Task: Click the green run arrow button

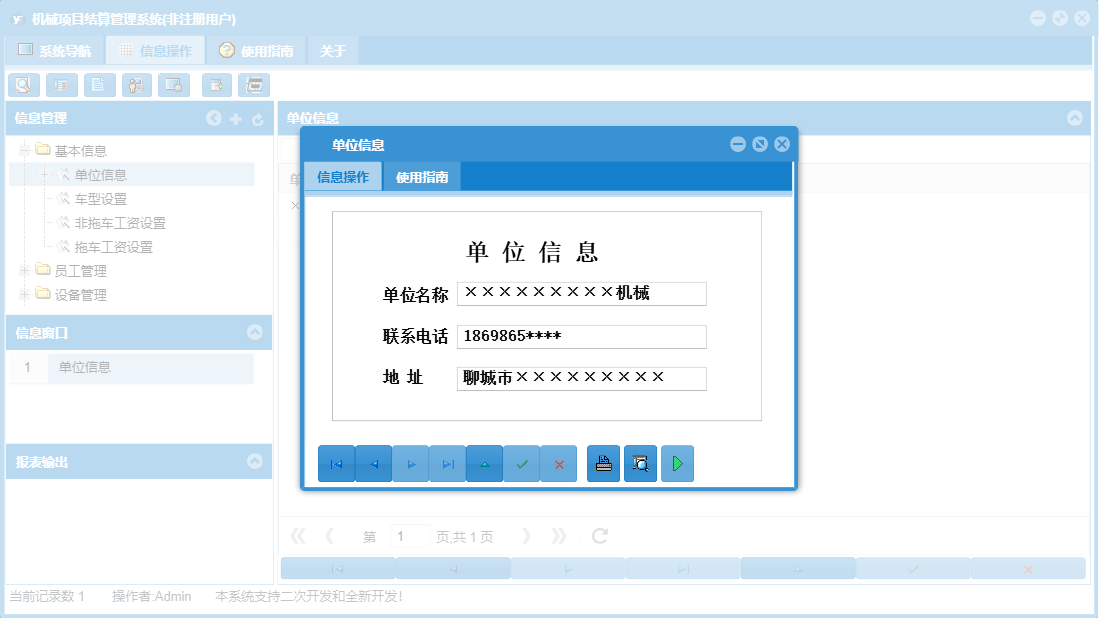Action: point(677,463)
